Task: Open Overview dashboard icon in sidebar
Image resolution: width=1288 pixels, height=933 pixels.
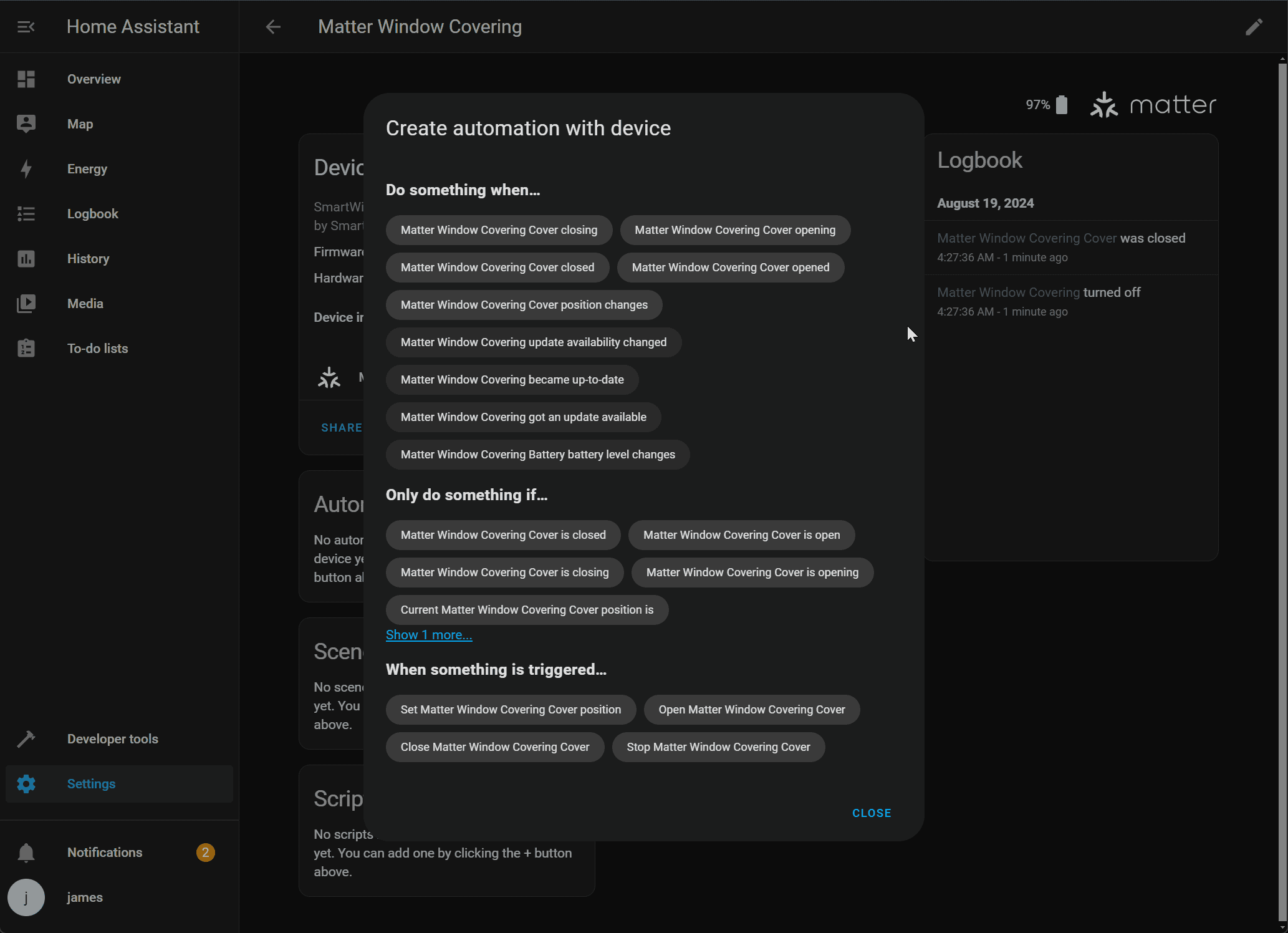Action: (x=26, y=79)
